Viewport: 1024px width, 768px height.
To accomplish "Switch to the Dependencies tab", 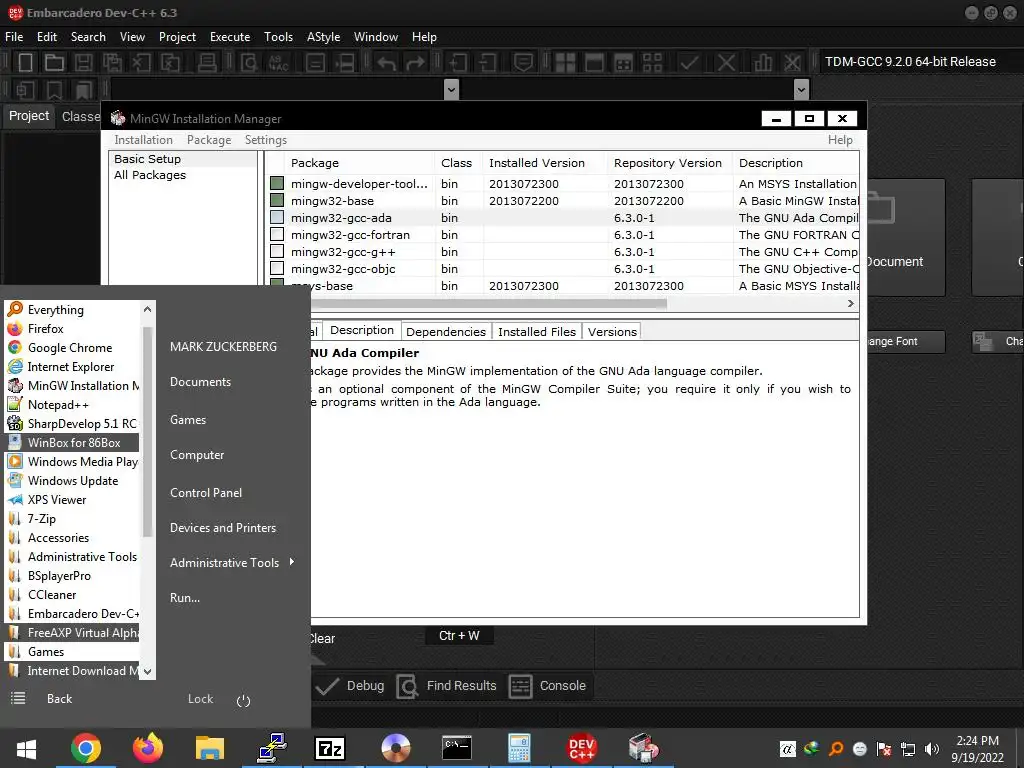I will (446, 332).
